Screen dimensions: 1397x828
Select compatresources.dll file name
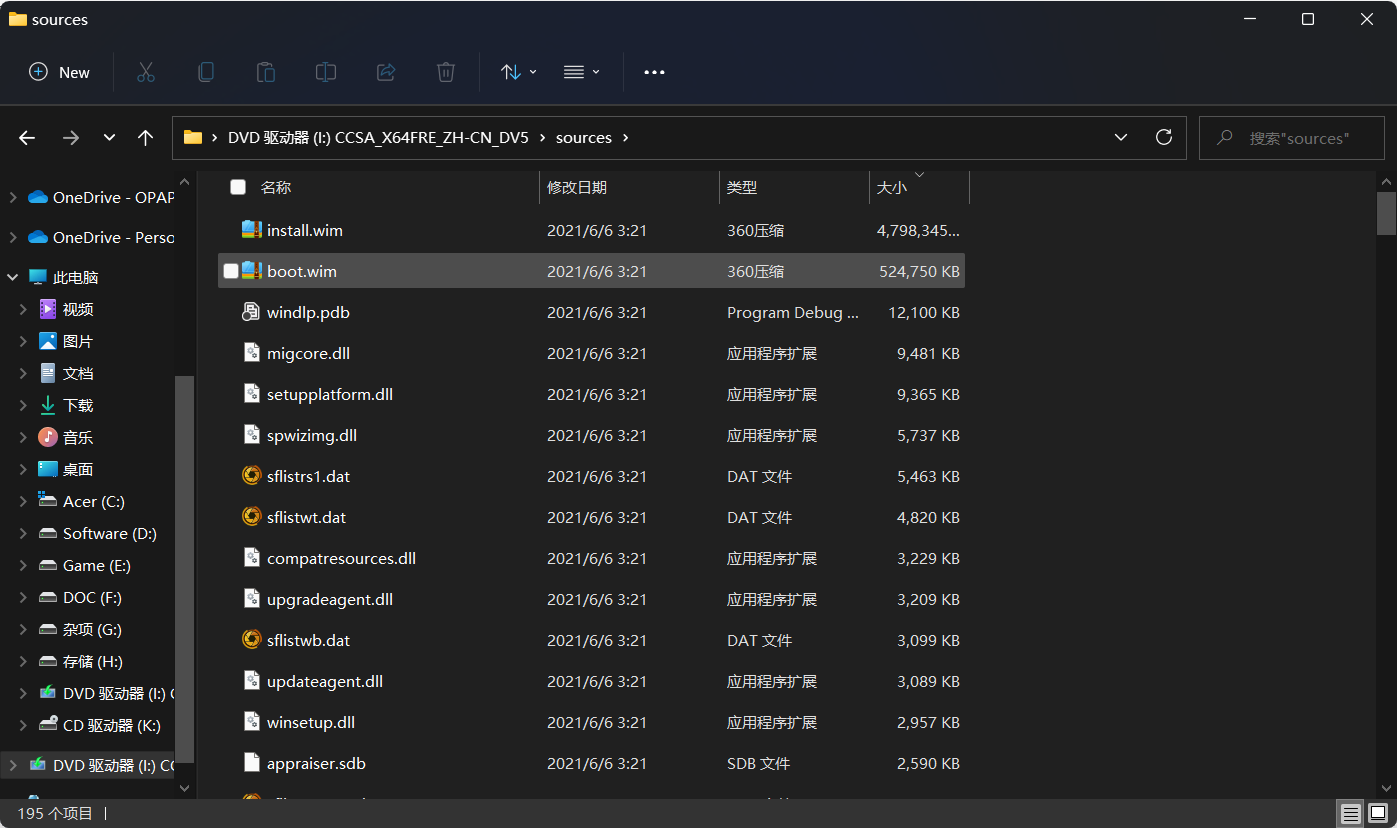tap(341, 558)
